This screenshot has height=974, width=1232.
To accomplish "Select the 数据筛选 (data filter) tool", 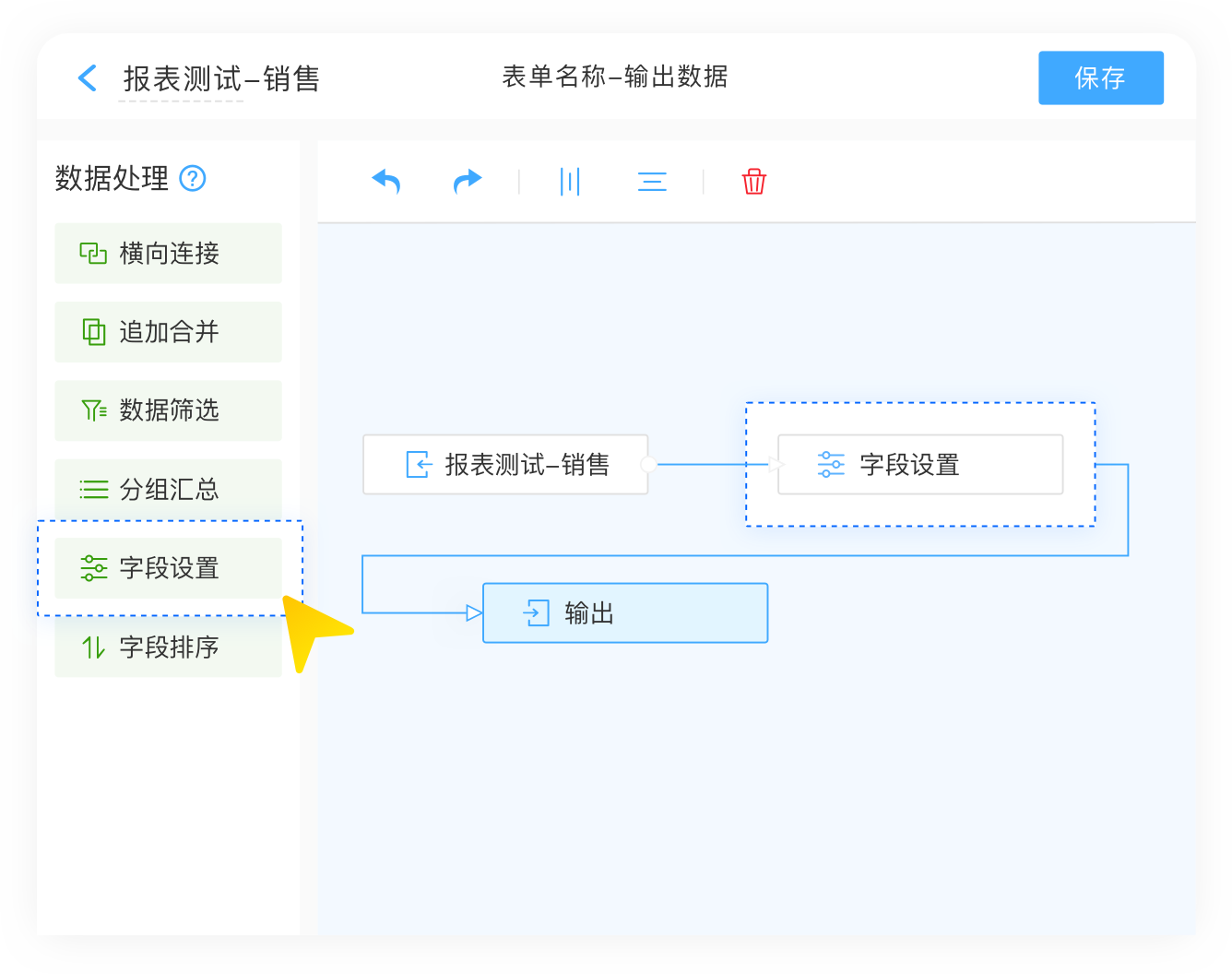I will pyautogui.click(x=168, y=410).
